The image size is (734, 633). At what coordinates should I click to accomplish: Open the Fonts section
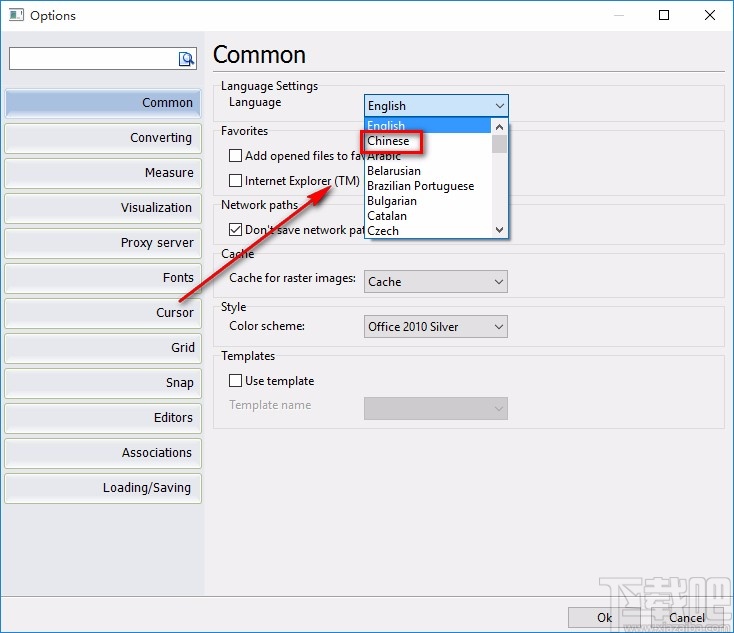pos(103,278)
